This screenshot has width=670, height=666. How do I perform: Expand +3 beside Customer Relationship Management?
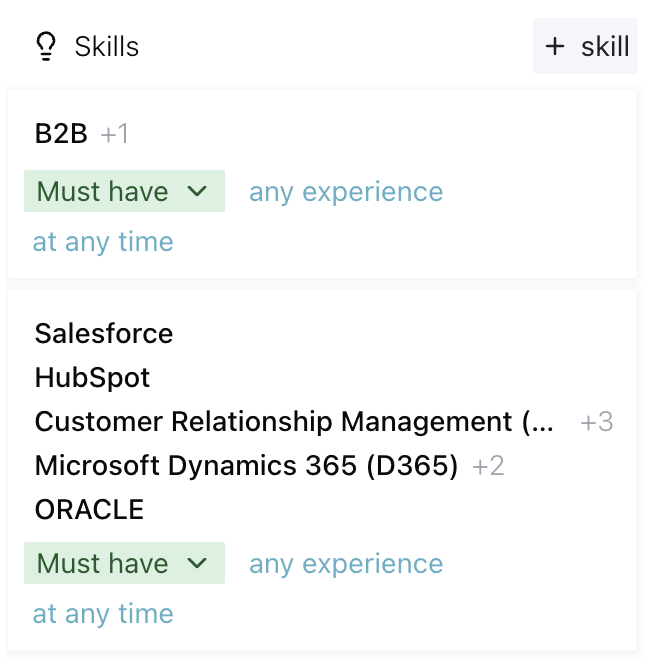pos(597,423)
